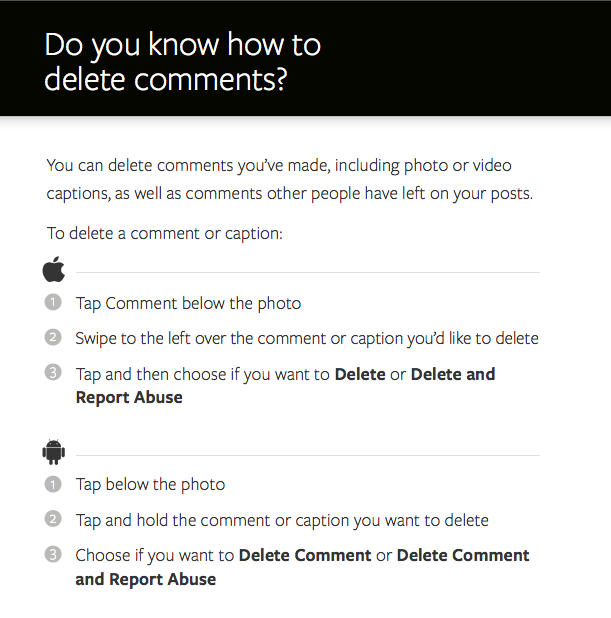Image resolution: width=611 pixels, height=618 pixels.
Task: Click the Android robot icon
Action: pyautogui.click(x=54, y=452)
